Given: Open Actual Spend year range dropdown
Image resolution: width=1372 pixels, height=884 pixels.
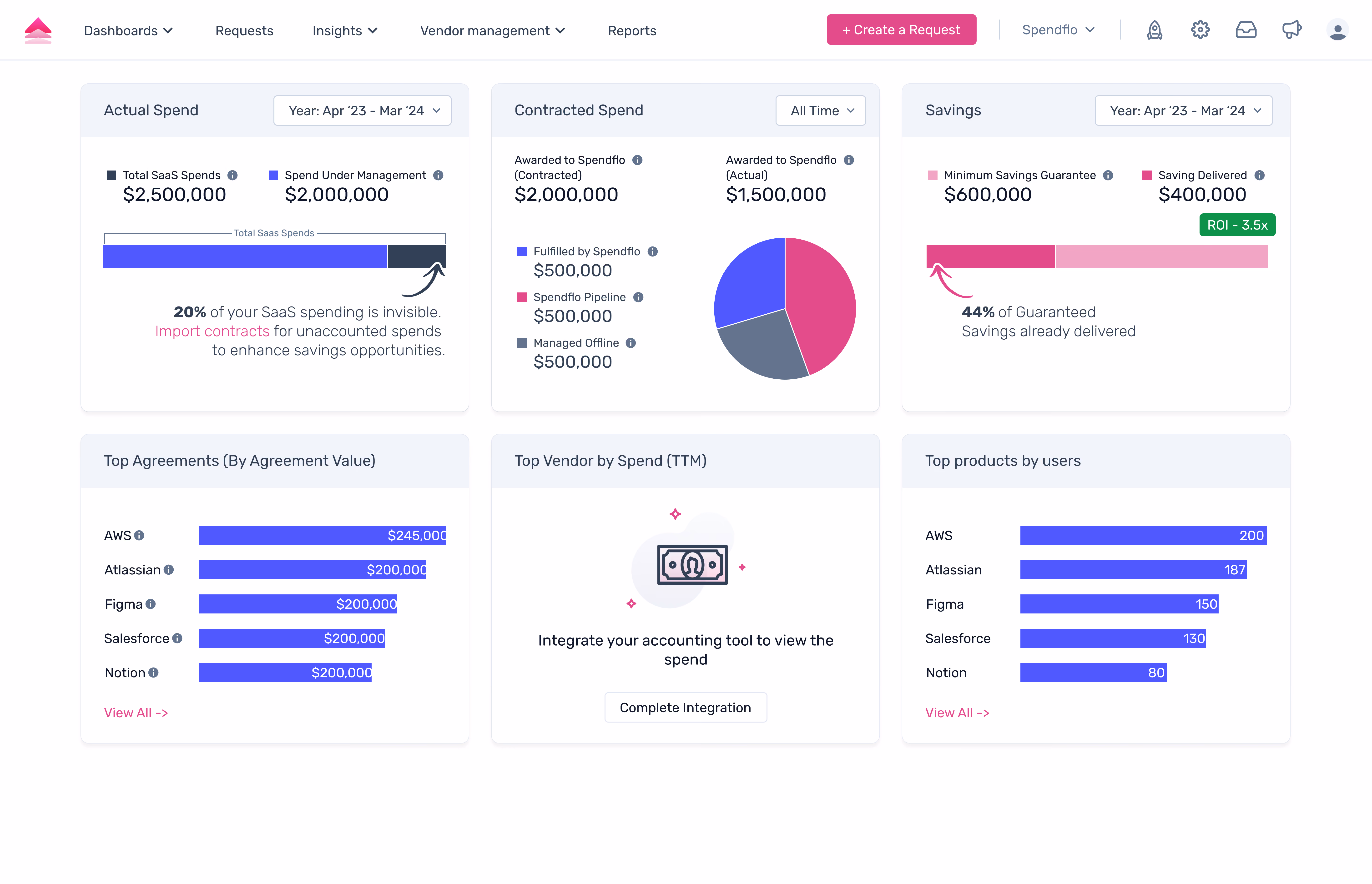Looking at the screenshot, I should coord(362,110).
